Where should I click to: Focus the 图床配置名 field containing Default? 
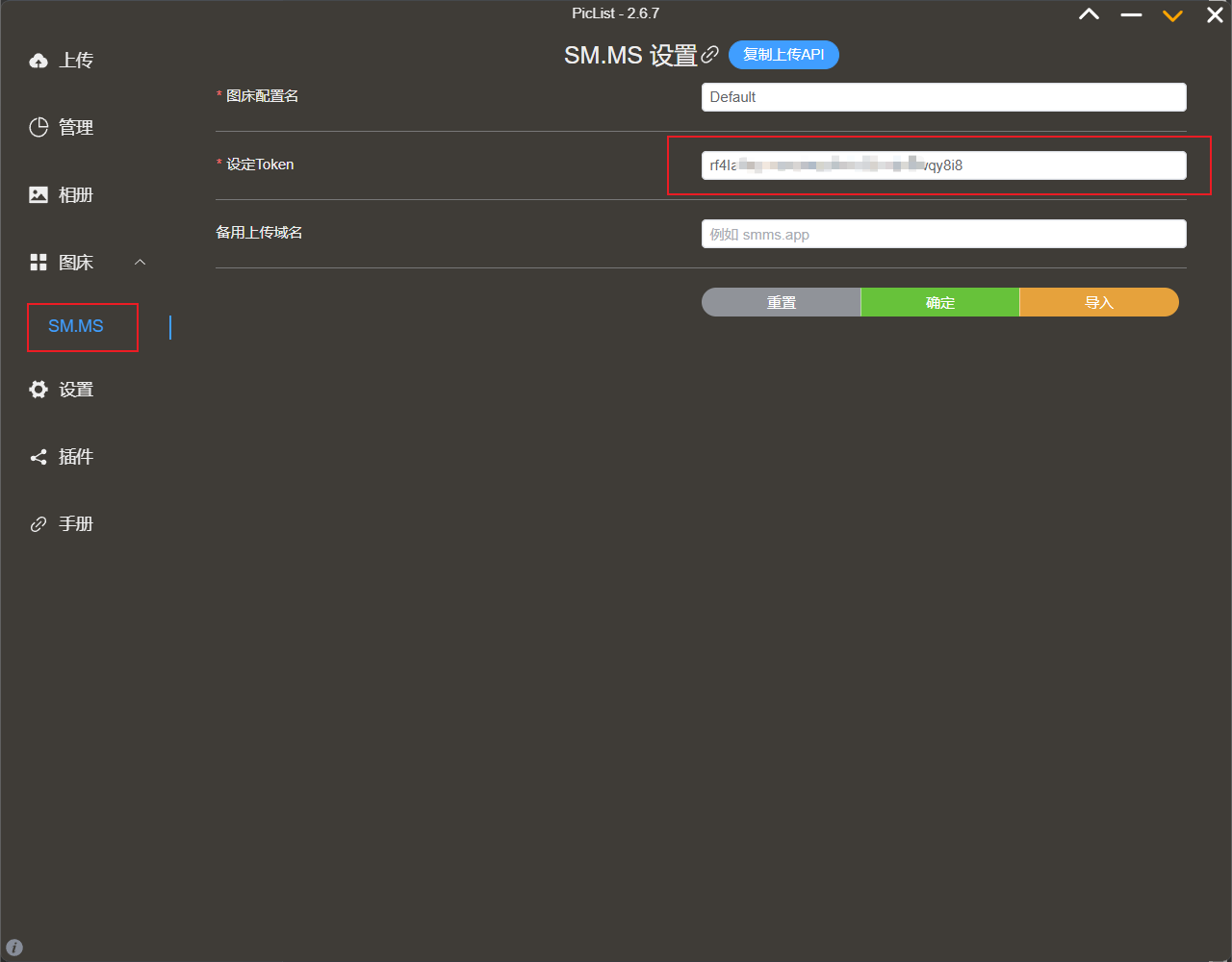943,97
